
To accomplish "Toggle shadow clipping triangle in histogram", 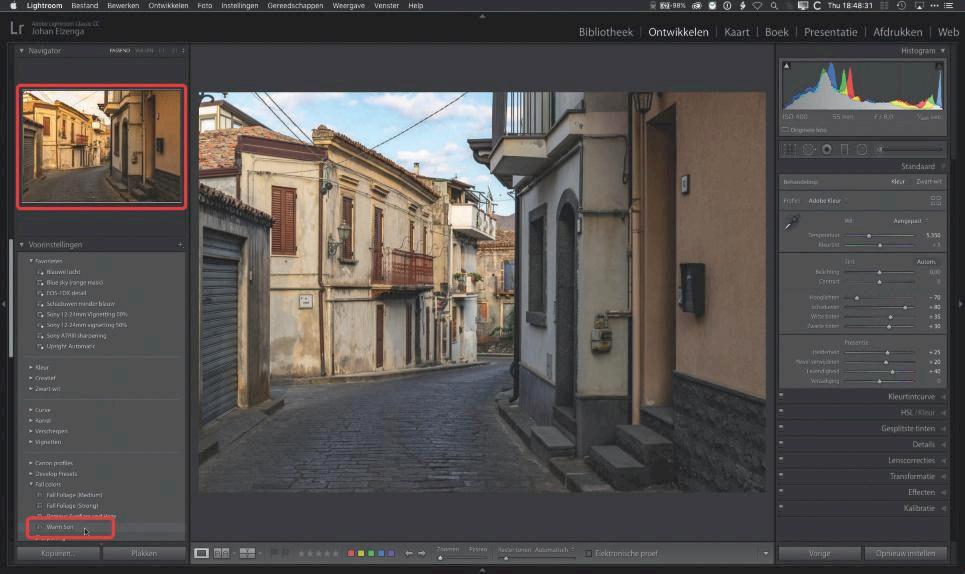I will pyautogui.click(x=786, y=65).
